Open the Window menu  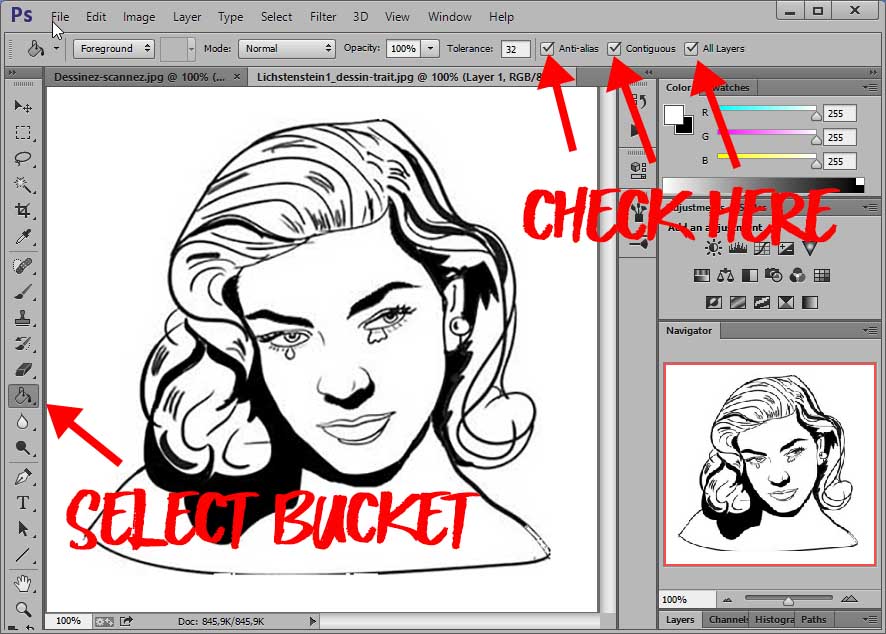pos(450,17)
